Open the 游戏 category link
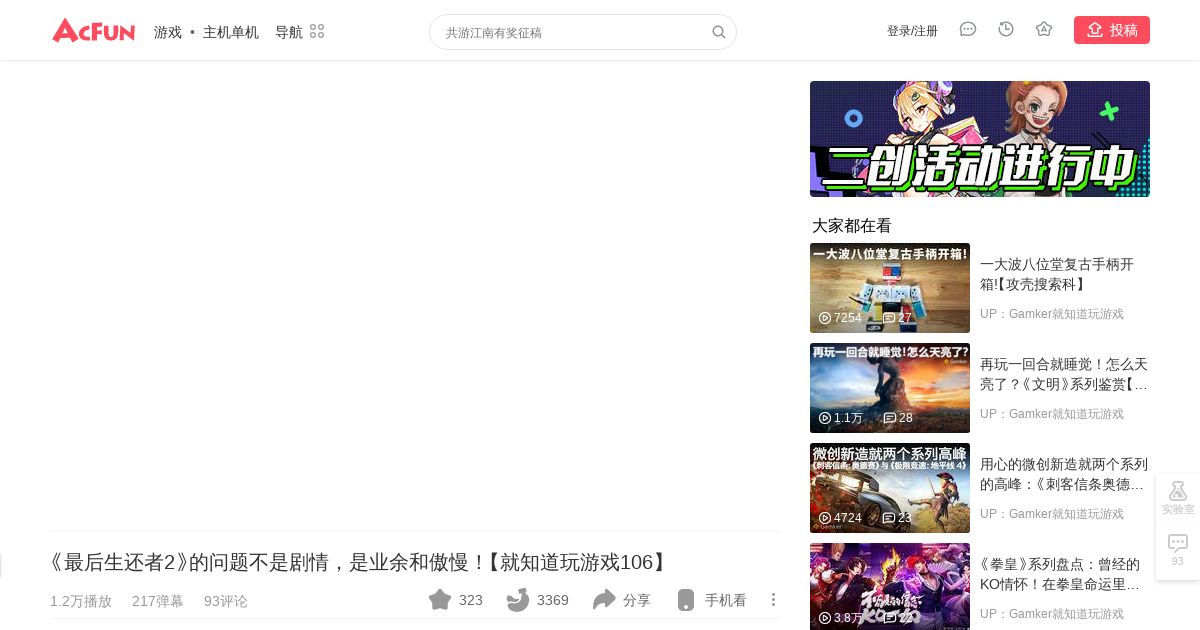 pyautogui.click(x=168, y=32)
